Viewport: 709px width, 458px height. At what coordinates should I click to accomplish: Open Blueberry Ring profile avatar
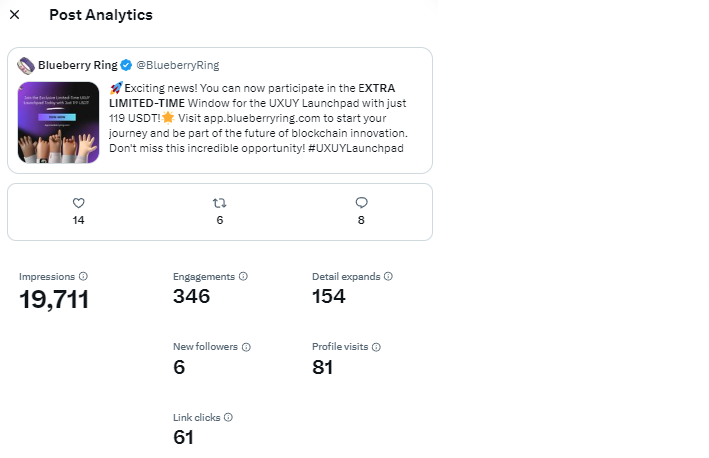[x=26, y=65]
